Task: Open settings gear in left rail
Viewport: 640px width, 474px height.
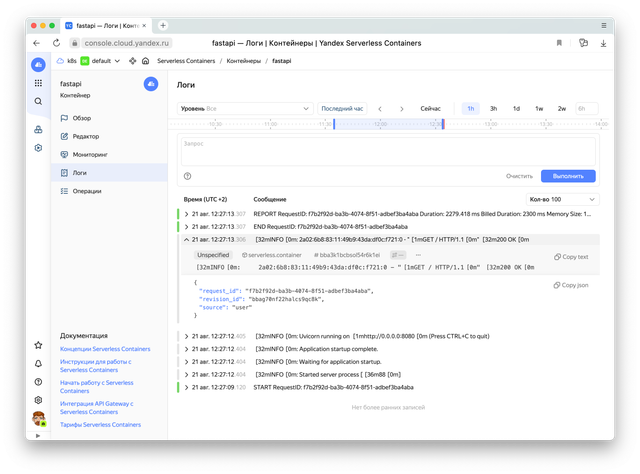Action: click(x=38, y=400)
